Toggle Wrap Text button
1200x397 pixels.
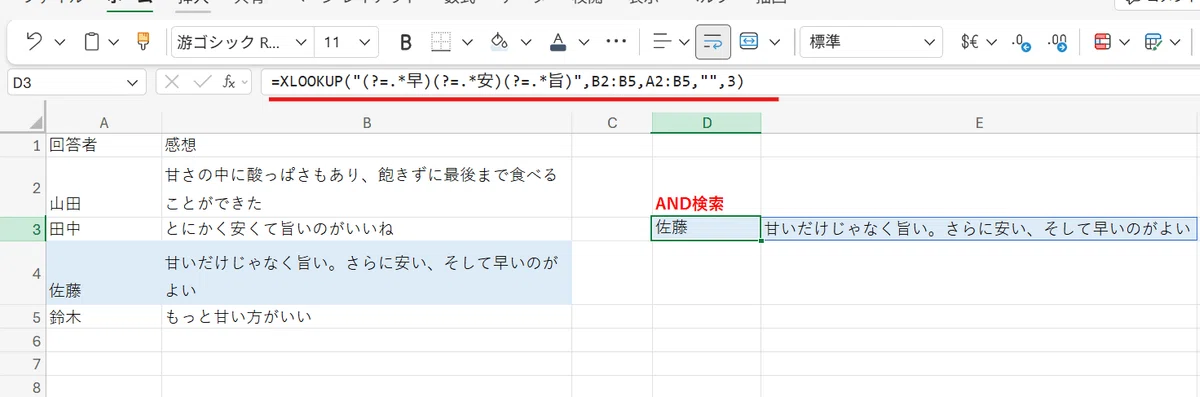[x=714, y=42]
